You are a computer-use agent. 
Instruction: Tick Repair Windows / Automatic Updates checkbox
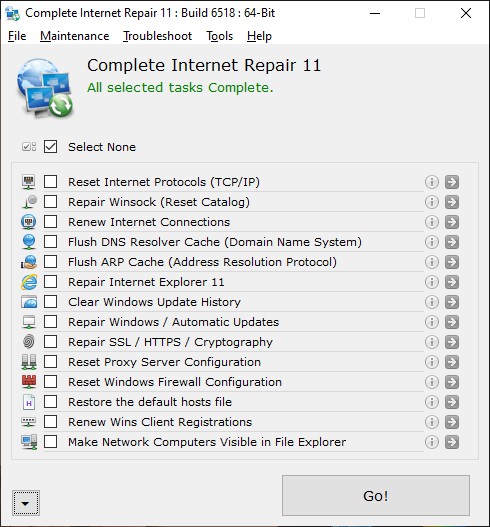pos(50,322)
